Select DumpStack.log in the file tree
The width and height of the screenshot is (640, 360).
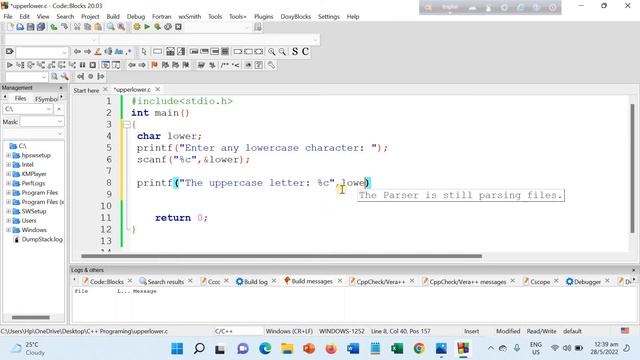click(x=42, y=240)
